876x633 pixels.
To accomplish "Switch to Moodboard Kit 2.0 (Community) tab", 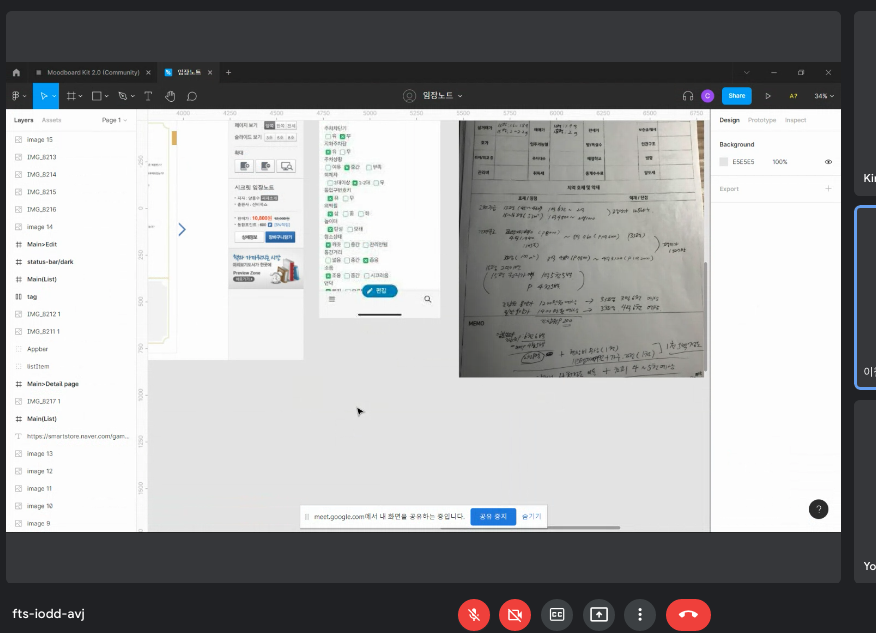I will pos(93,73).
